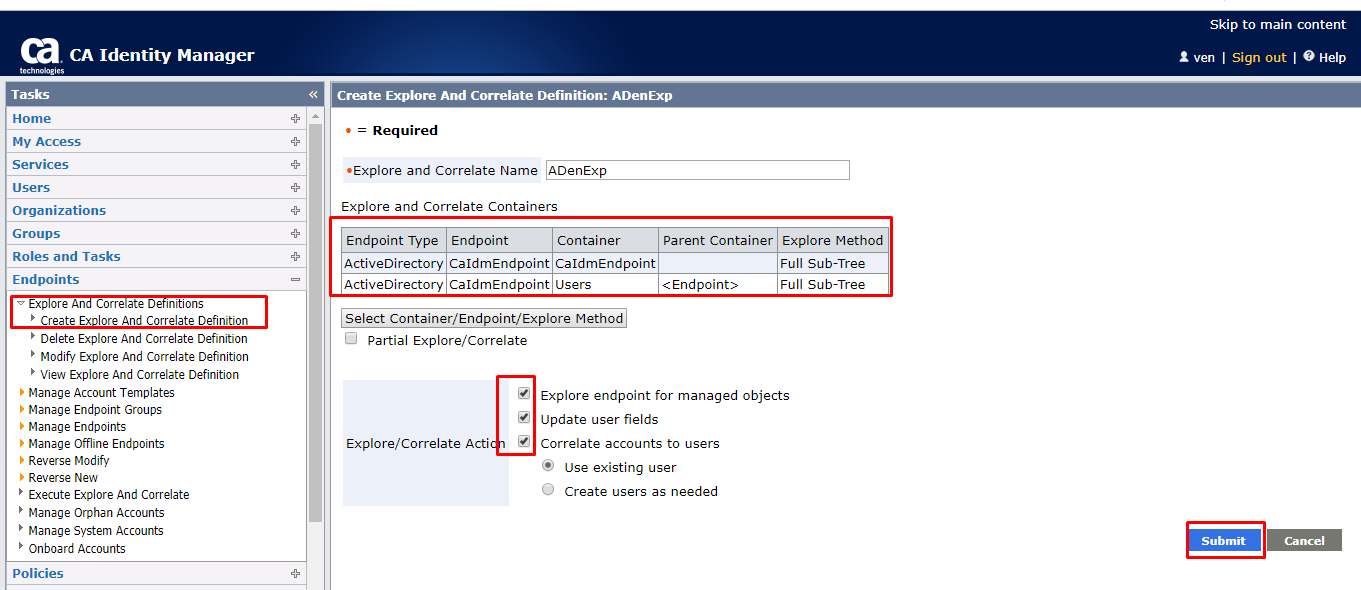Expand the Home section plus icon

295,118
